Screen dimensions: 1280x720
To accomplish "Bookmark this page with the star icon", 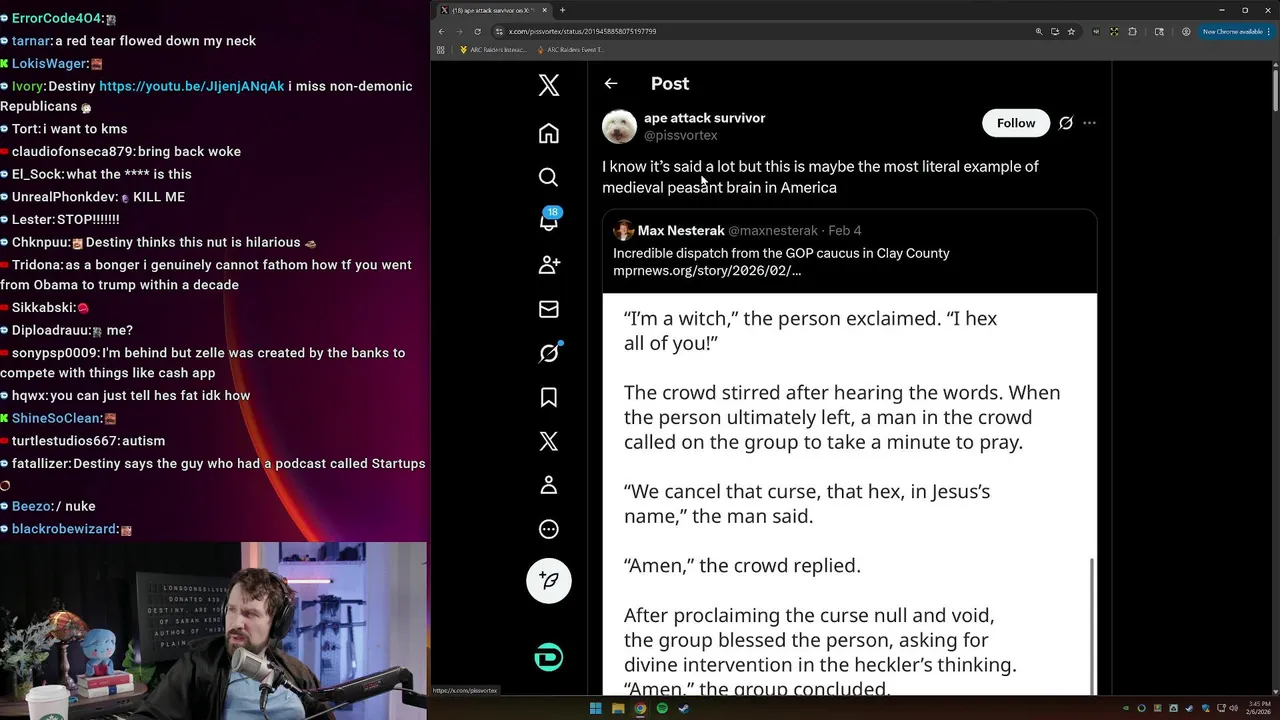I will [x=1071, y=31].
